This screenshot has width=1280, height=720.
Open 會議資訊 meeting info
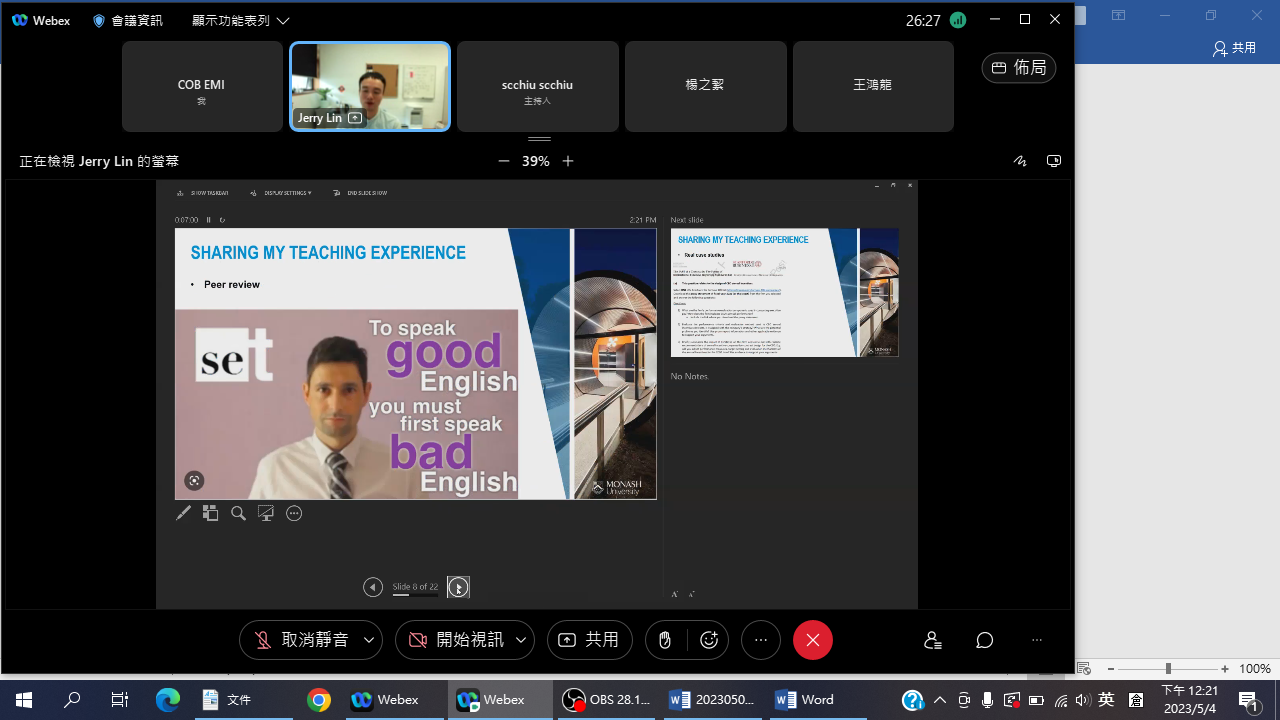coord(127,20)
